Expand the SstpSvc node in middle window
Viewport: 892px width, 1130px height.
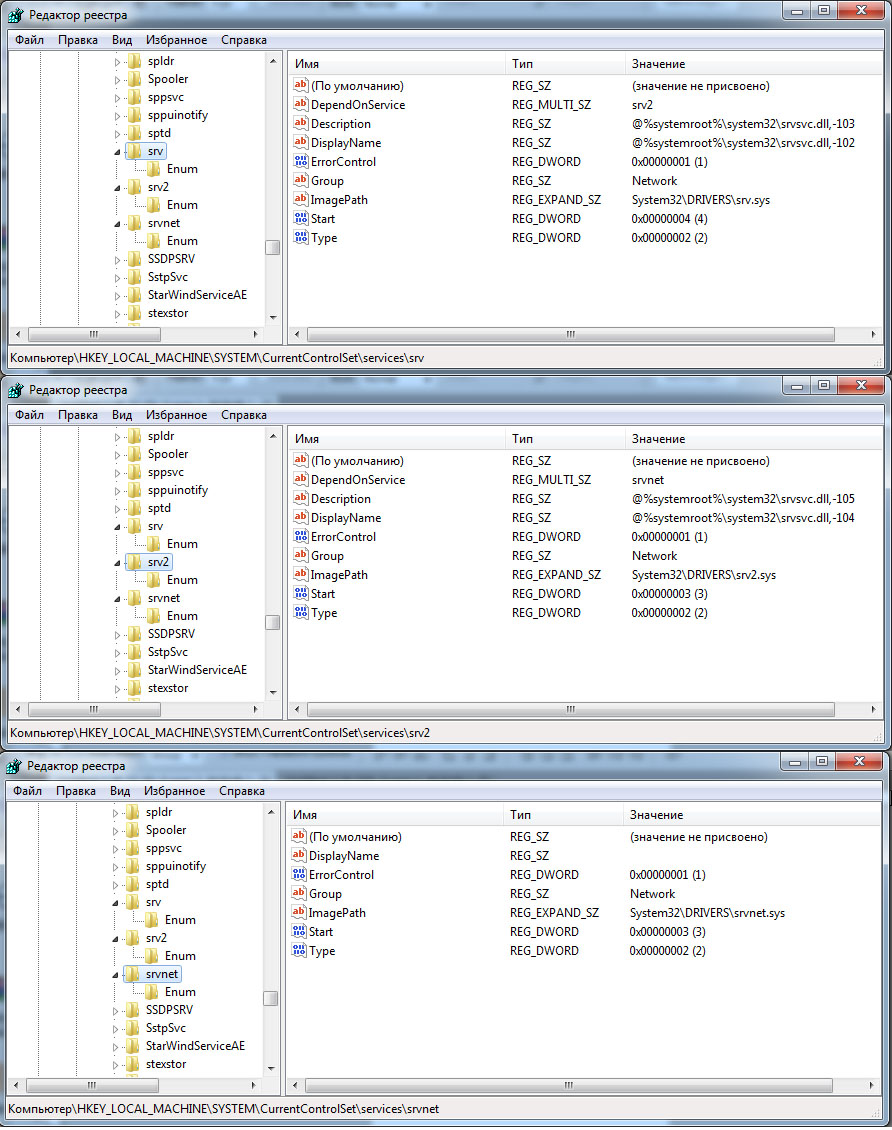pyautogui.click(x=117, y=653)
